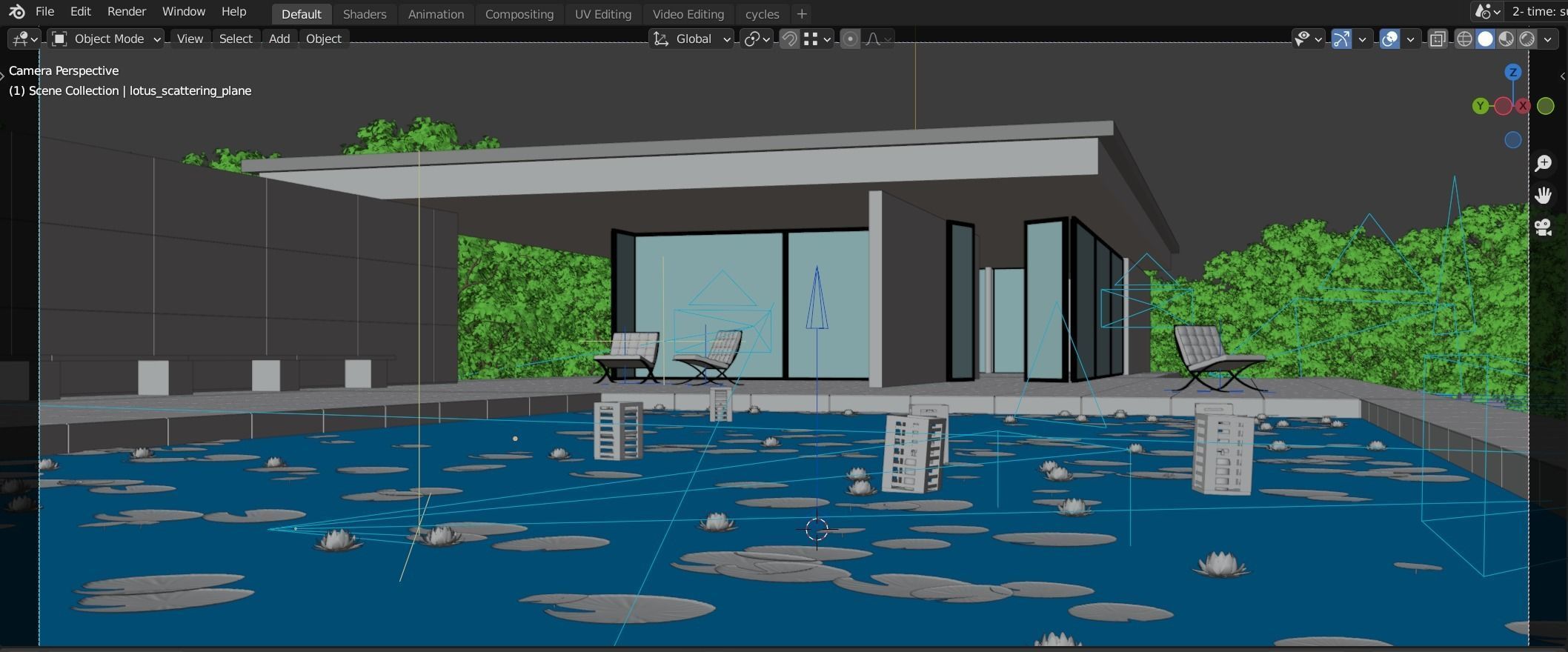Click the negative Y axis gizmo circle

click(x=1546, y=106)
